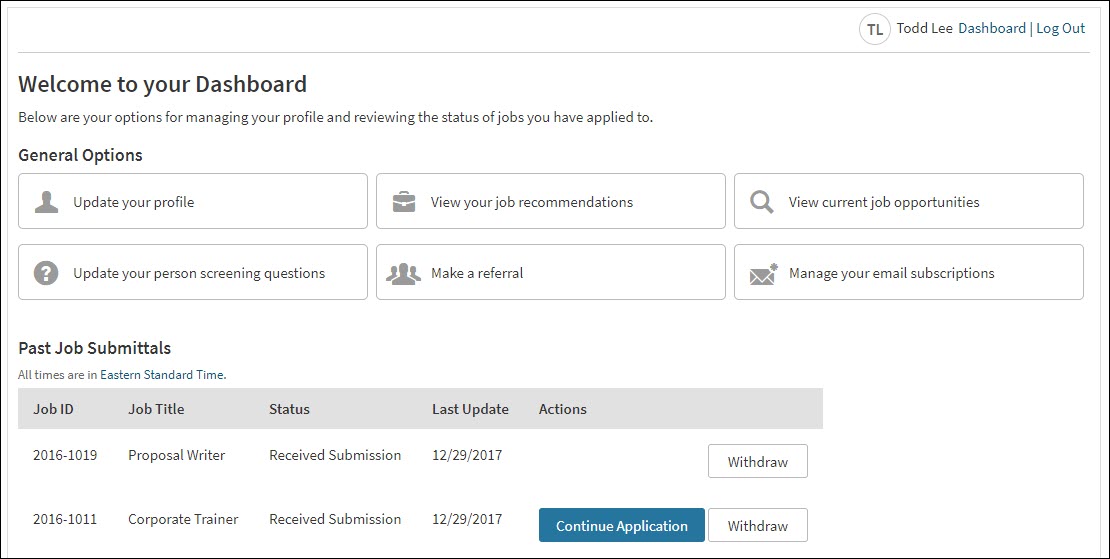Click the TL user avatar circle
The width and height of the screenshot is (1110, 559).
875,29
